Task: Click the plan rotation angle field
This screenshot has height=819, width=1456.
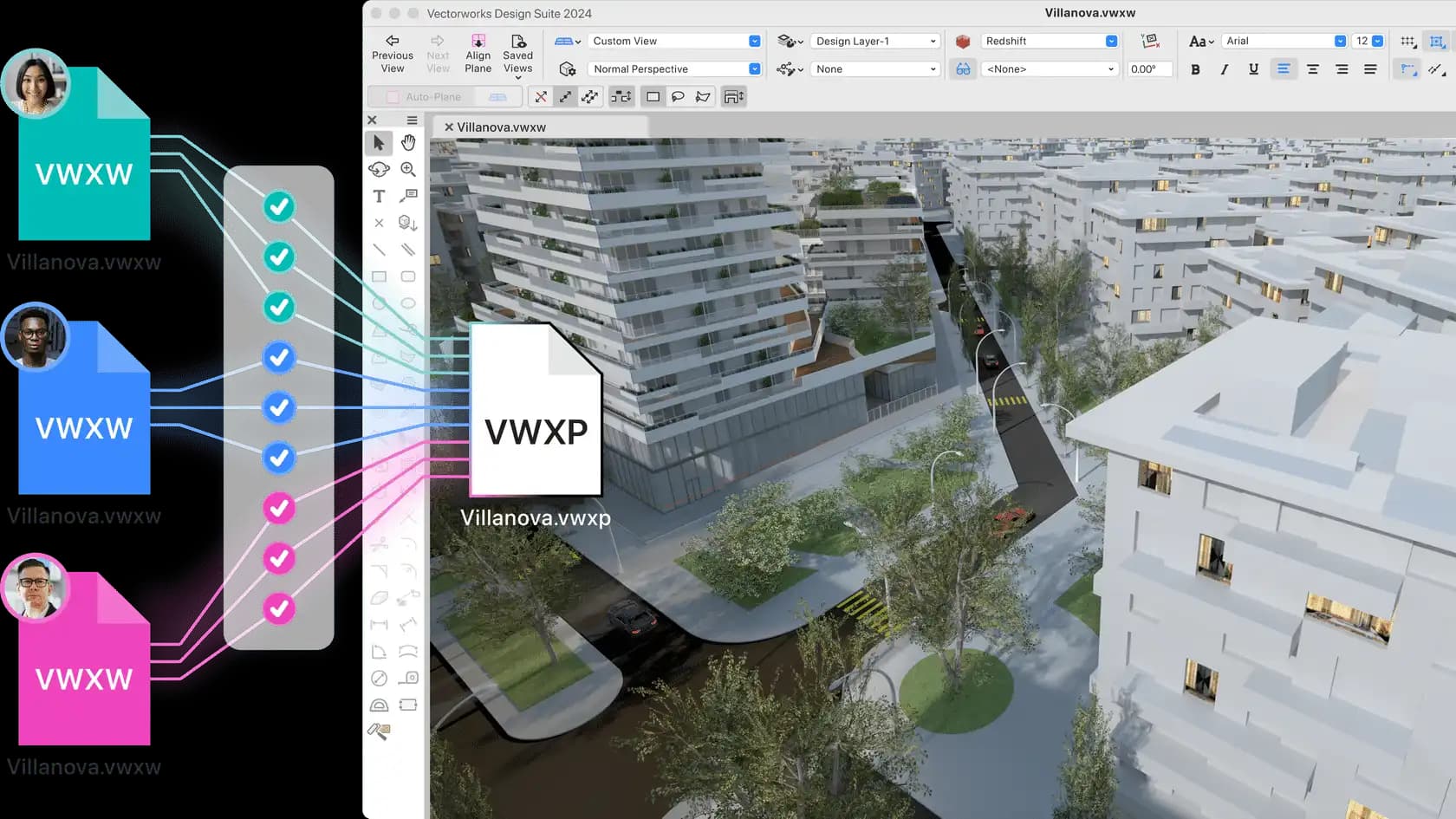Action: pos(1149,69)
